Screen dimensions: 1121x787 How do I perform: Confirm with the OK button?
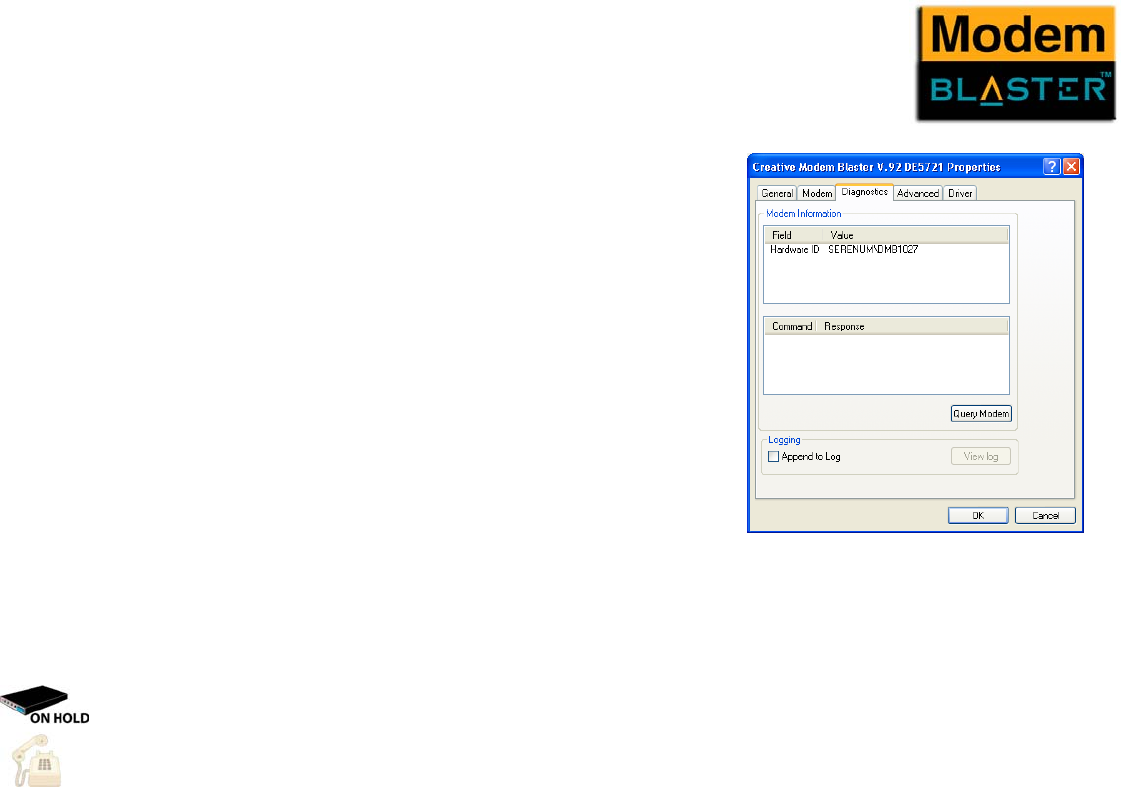[x=978, y=515]
